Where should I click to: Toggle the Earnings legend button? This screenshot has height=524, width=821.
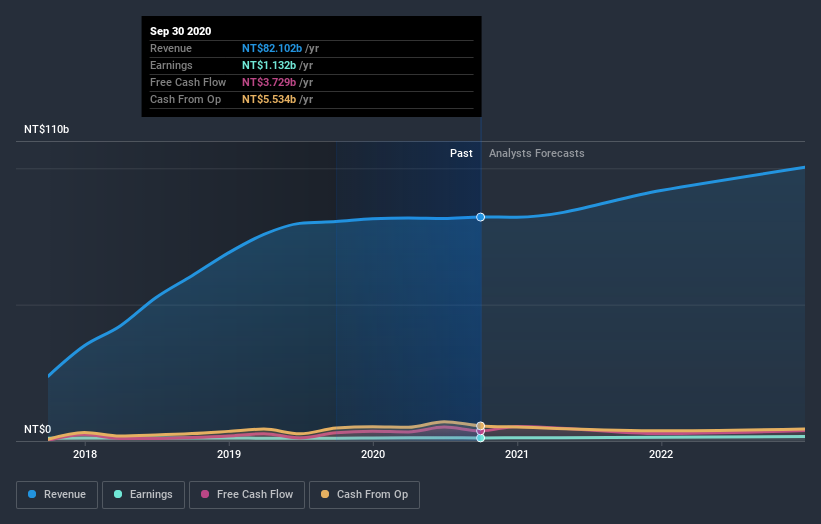point(143,495)
